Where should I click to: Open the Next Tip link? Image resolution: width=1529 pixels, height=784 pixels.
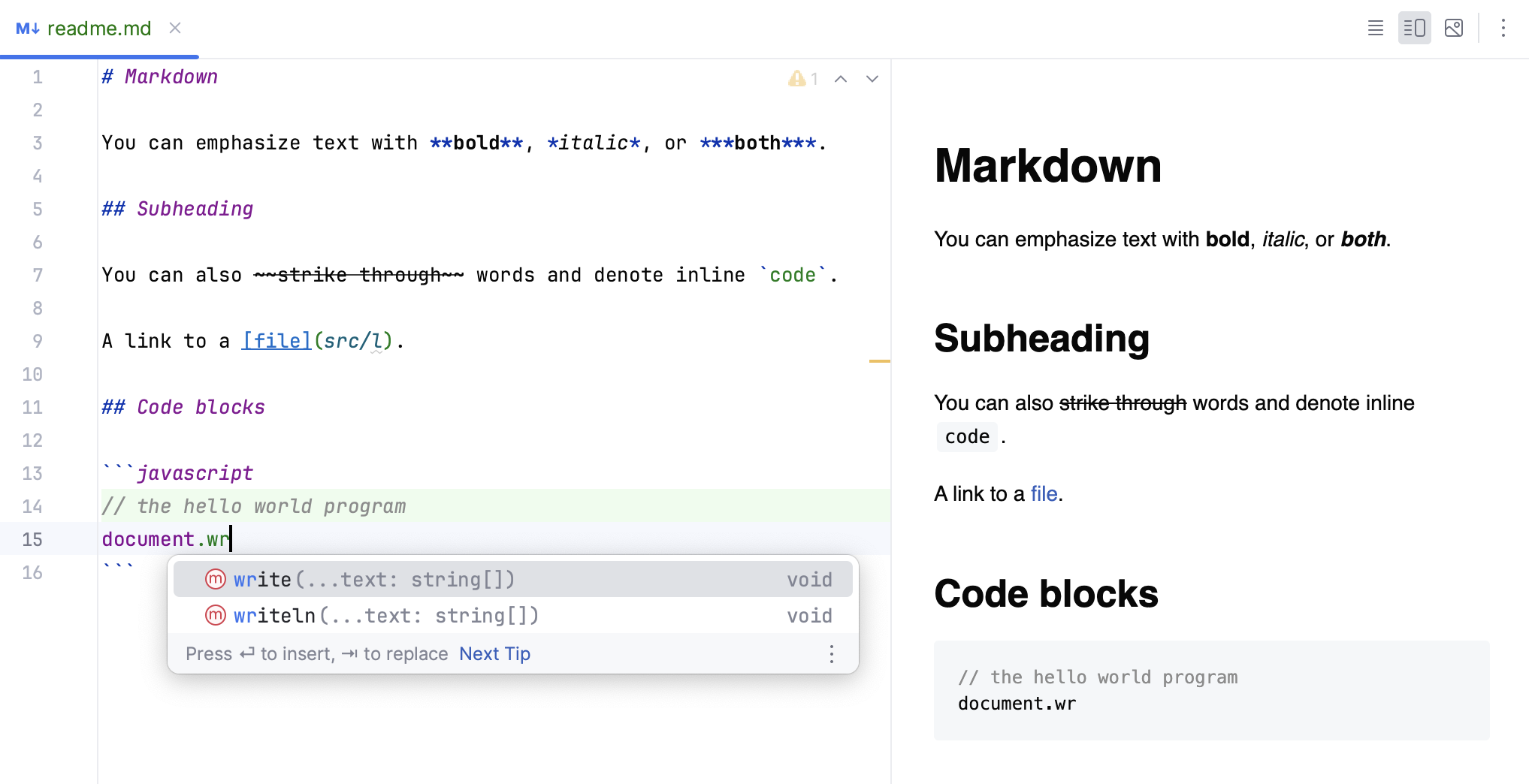494,654
